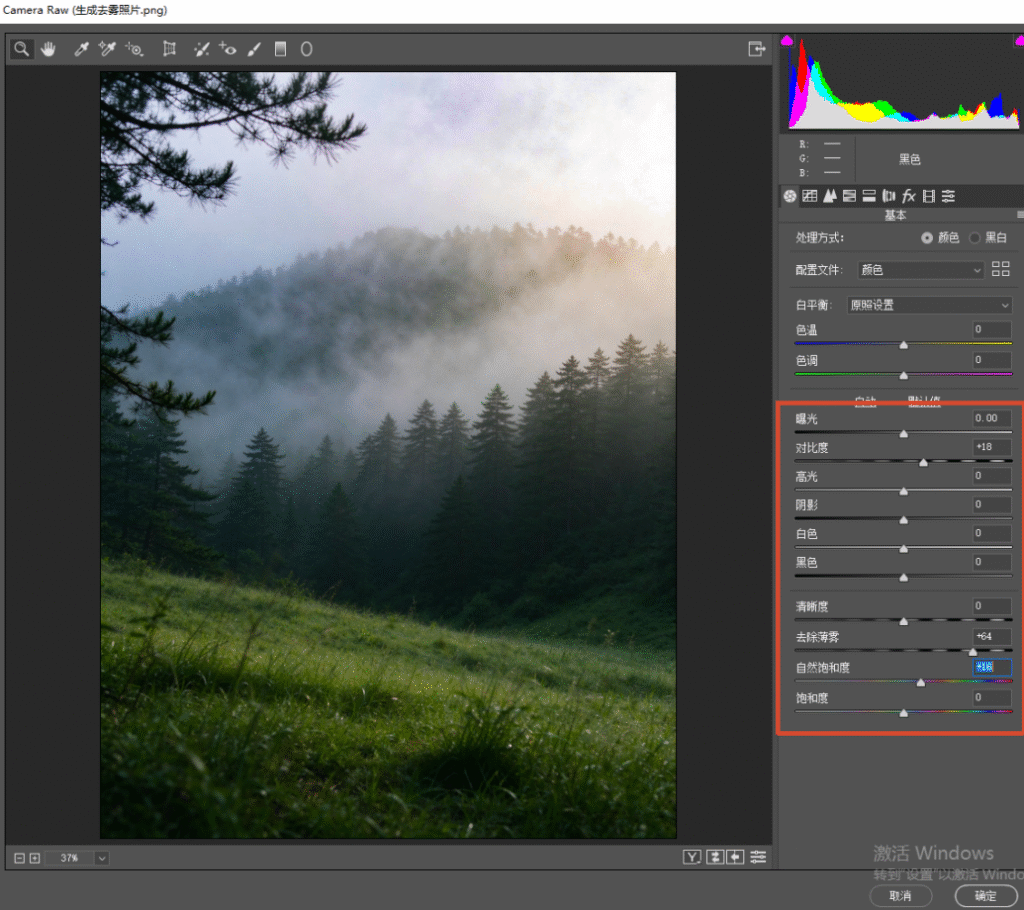Click the 阴影 value field
This screenshot has height=910, width=1024.
tap(992, 504)
